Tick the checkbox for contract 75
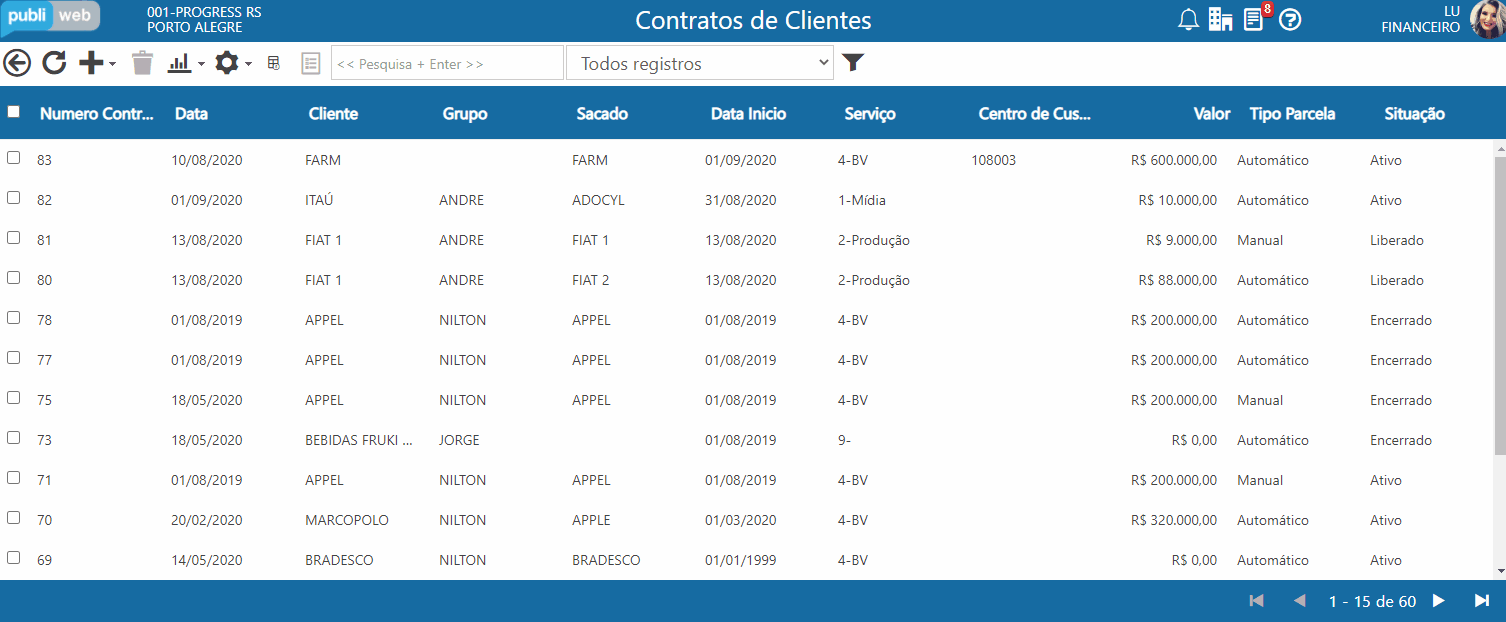The height and width of the screenshot is (622, 1506). tap(13, 398)
